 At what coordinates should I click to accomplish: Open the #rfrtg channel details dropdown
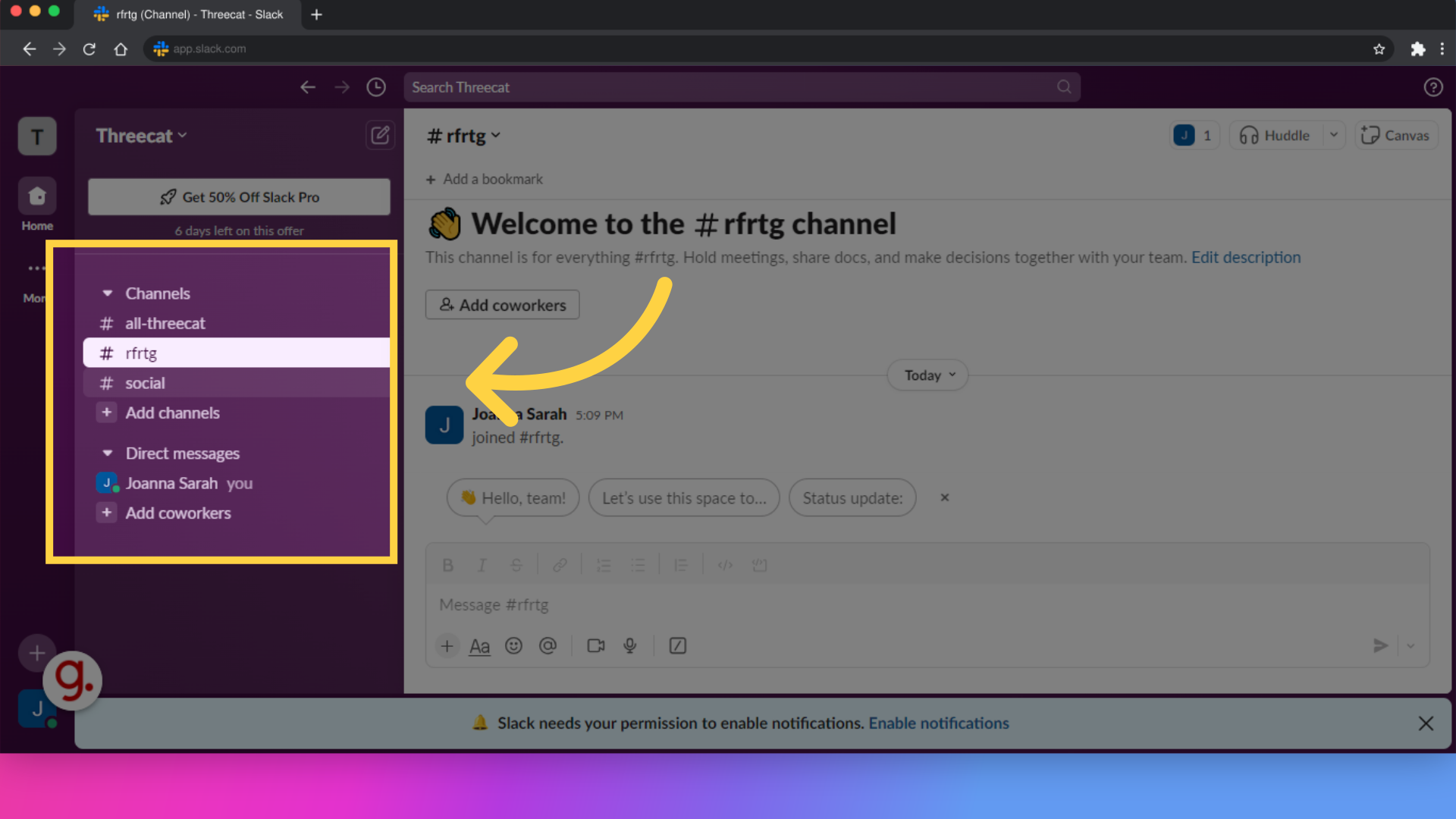[463, 136]
